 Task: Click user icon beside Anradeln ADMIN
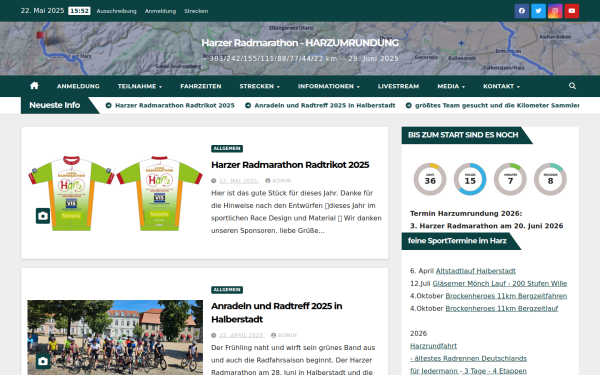point(273,335)
